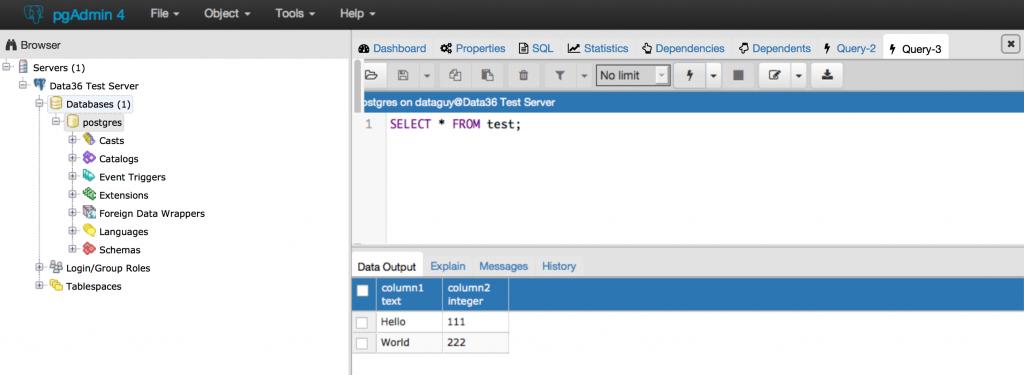Open the No limit rows dropdown

[x=633, y=76]
